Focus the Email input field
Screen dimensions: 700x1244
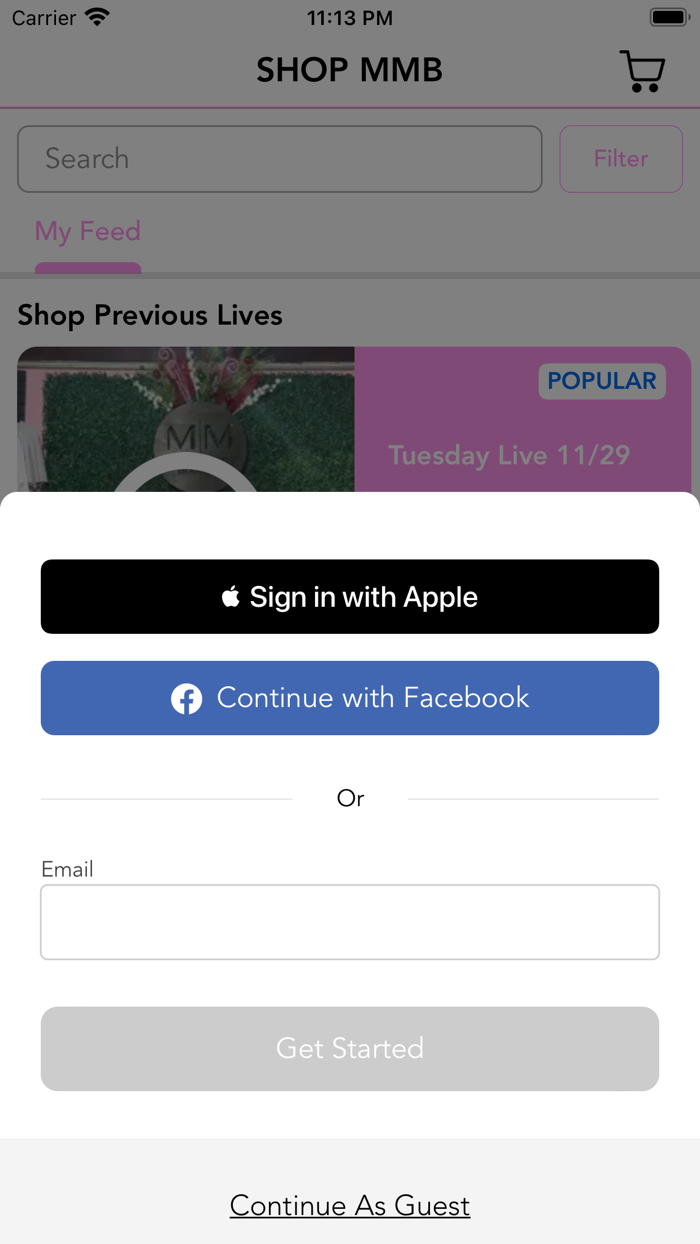[x=350, y=922]
